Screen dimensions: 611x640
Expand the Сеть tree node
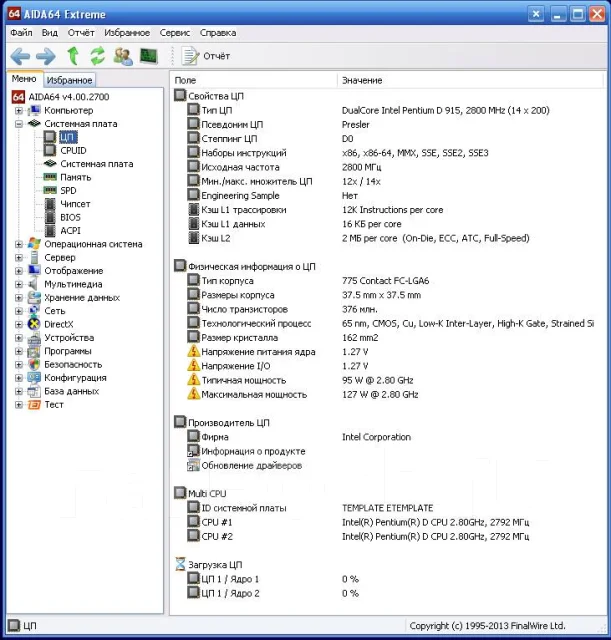(x=19, y=311)
